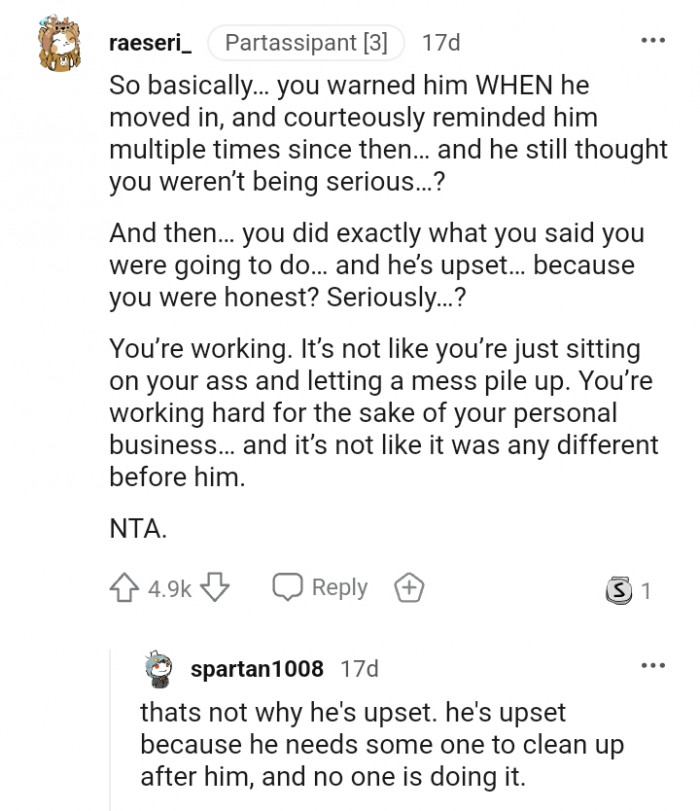The image size is (700, 811).
Task: Downvote raeseri_'s comment
Action: (x=214, y=589)
